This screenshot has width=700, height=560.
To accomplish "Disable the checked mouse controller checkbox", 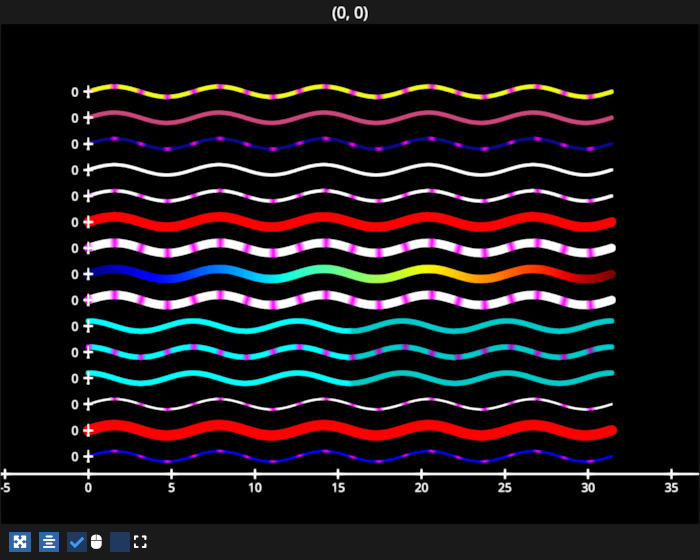I will [x=77, y=542].
